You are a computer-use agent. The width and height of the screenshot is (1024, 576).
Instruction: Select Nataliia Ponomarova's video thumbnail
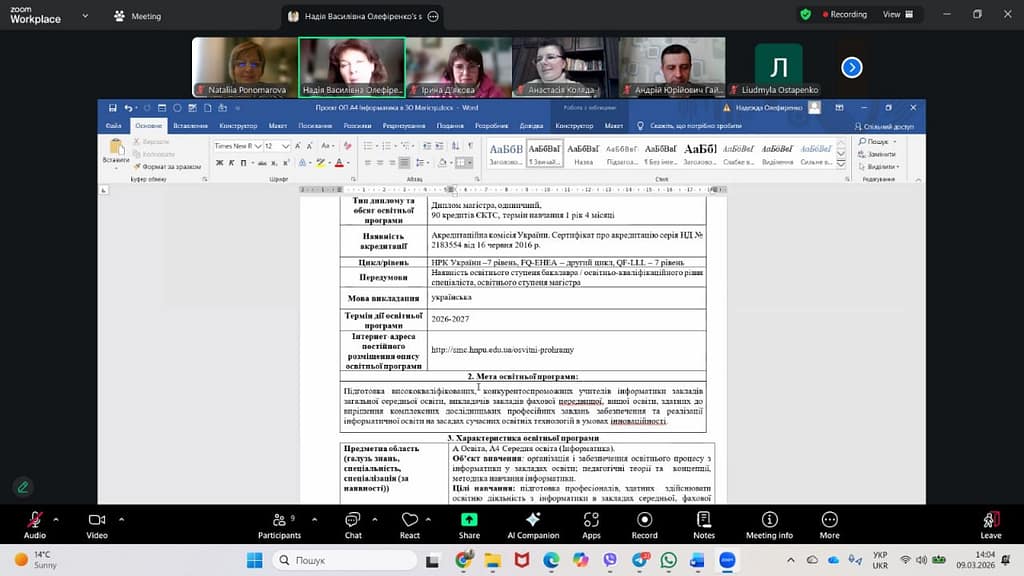click(x=244, y=67)
